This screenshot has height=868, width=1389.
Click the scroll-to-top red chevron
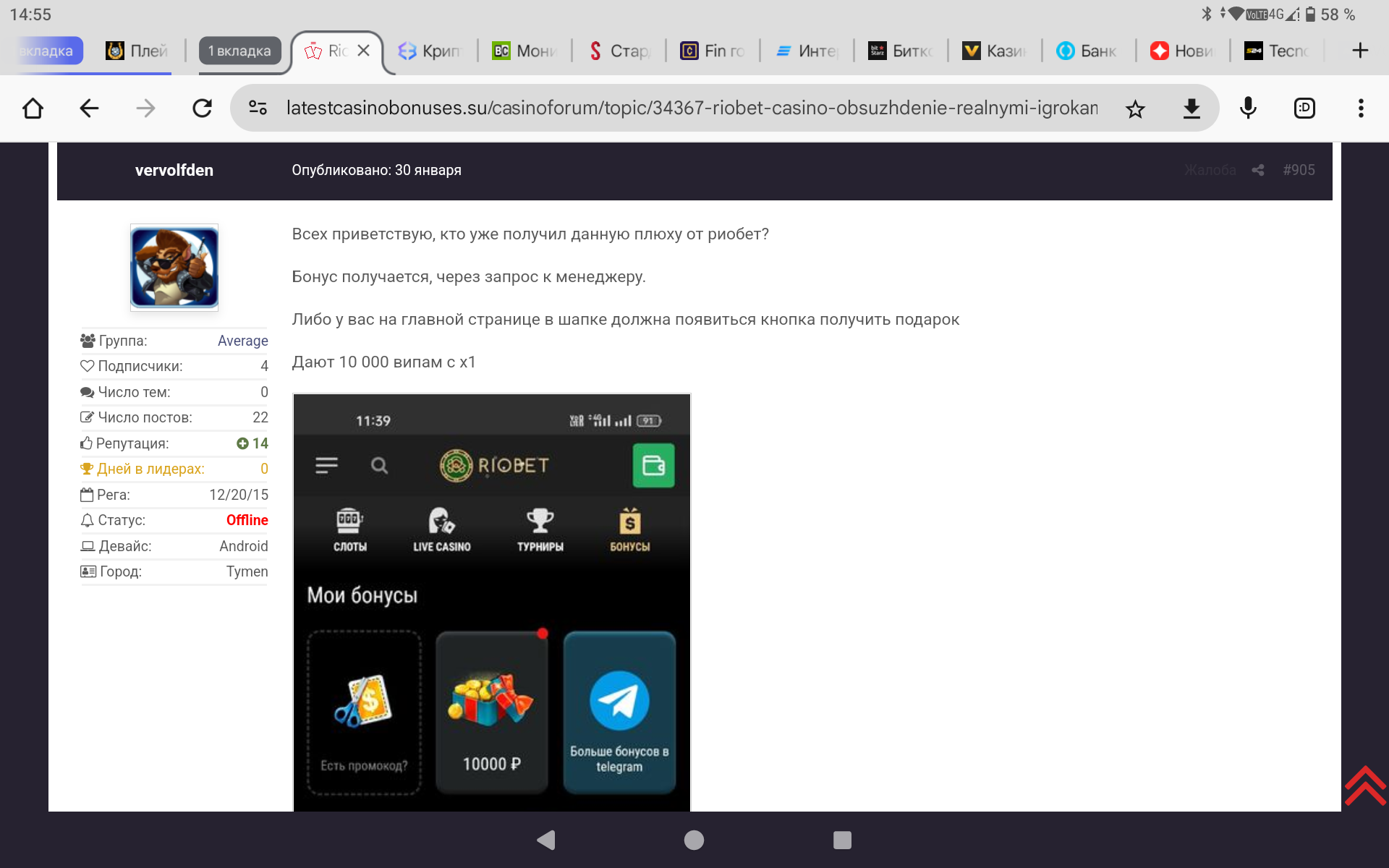pyautogui.click(x=1364, y=785)
